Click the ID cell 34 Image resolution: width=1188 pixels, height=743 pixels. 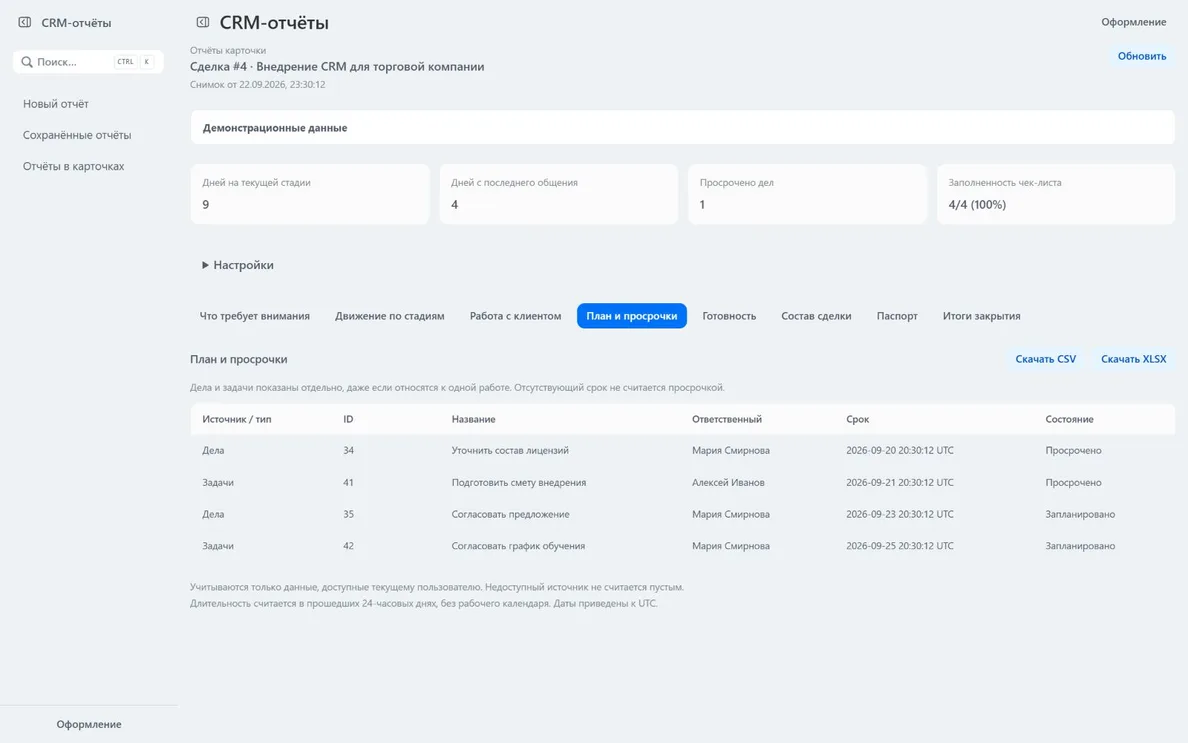pyautogui.click(x=349, y=450)
